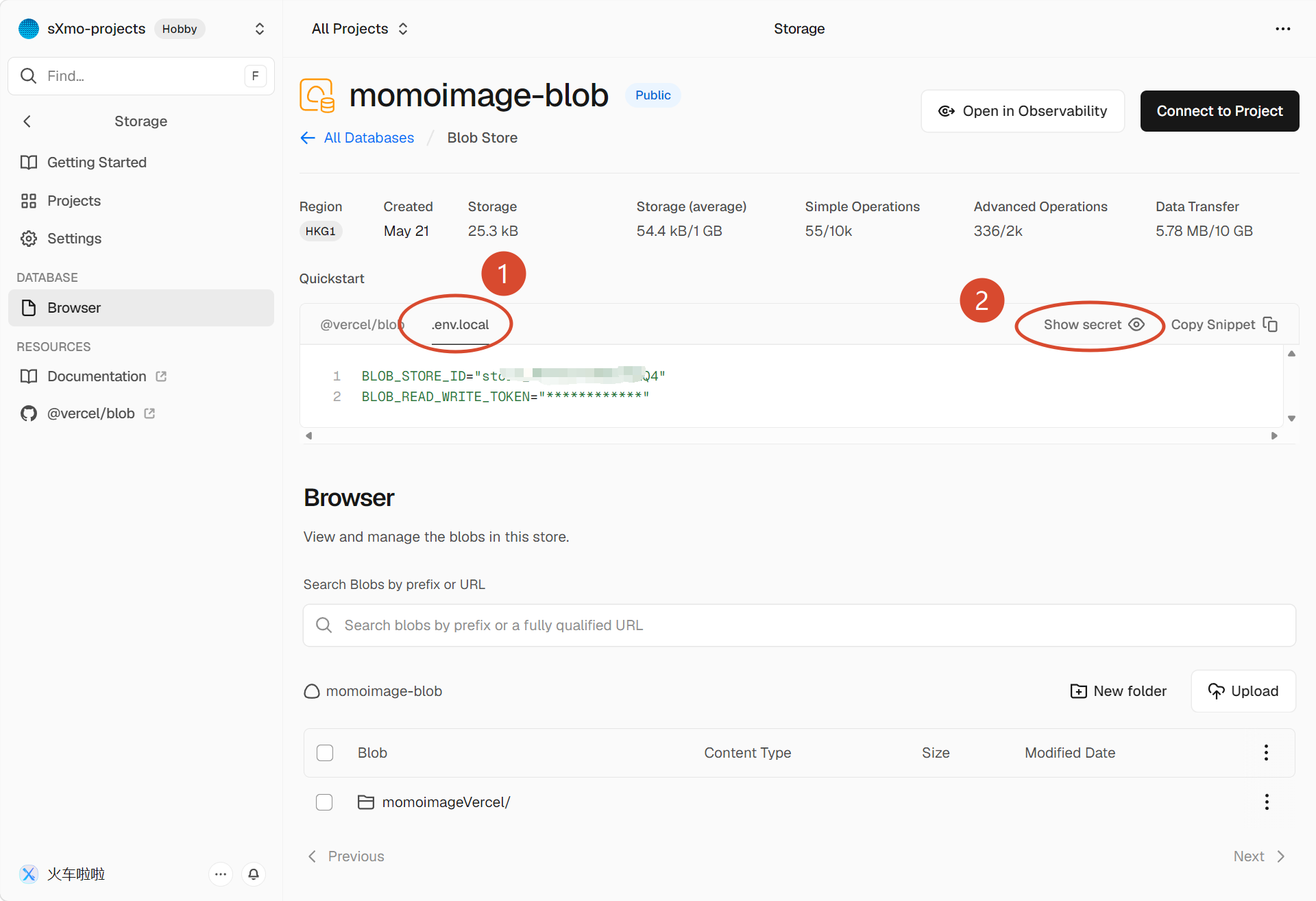Go to the Previous page
The image size is (1316, 901).
click(x=346, y=856)
